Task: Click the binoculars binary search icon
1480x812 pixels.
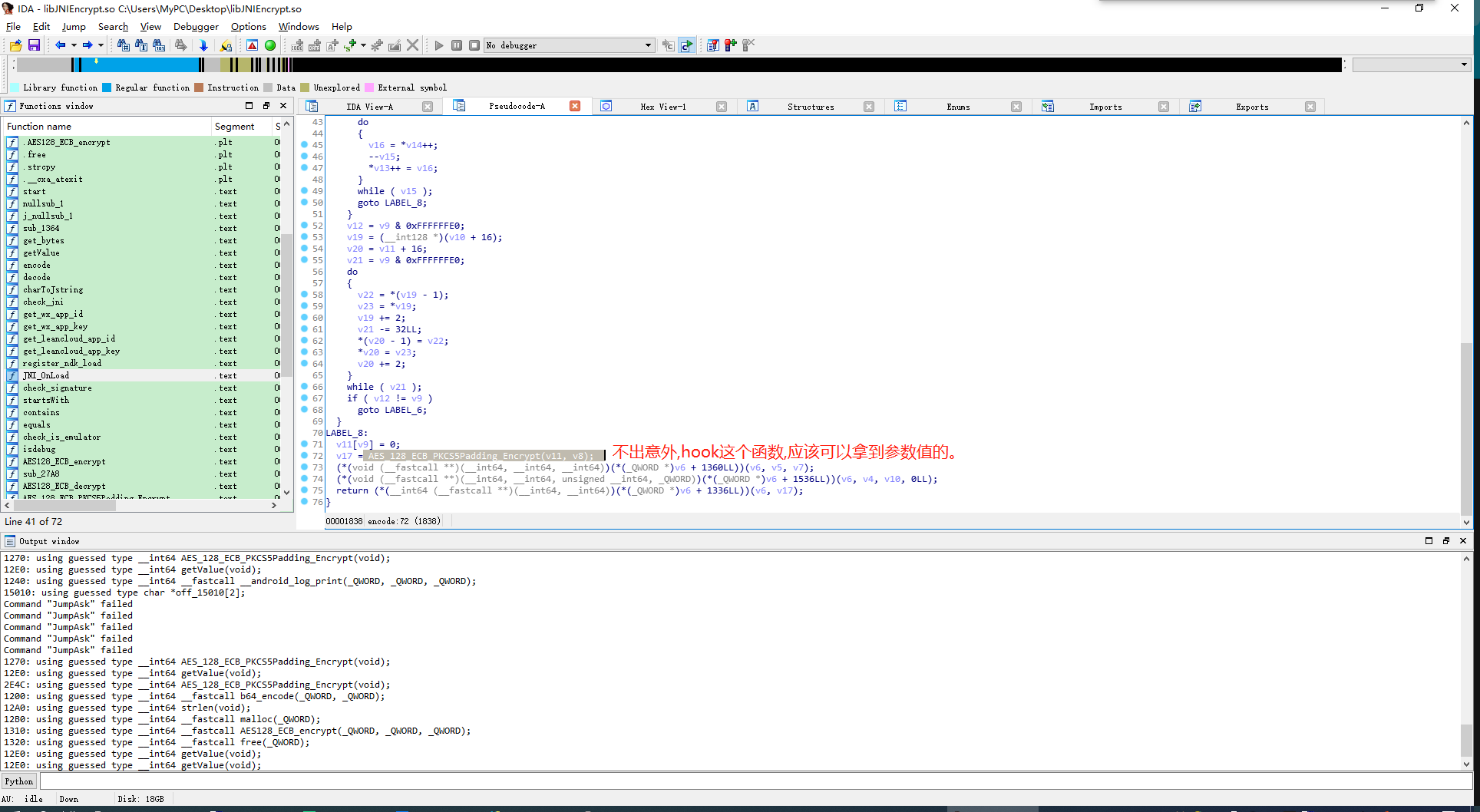Action: pos(159,45)
